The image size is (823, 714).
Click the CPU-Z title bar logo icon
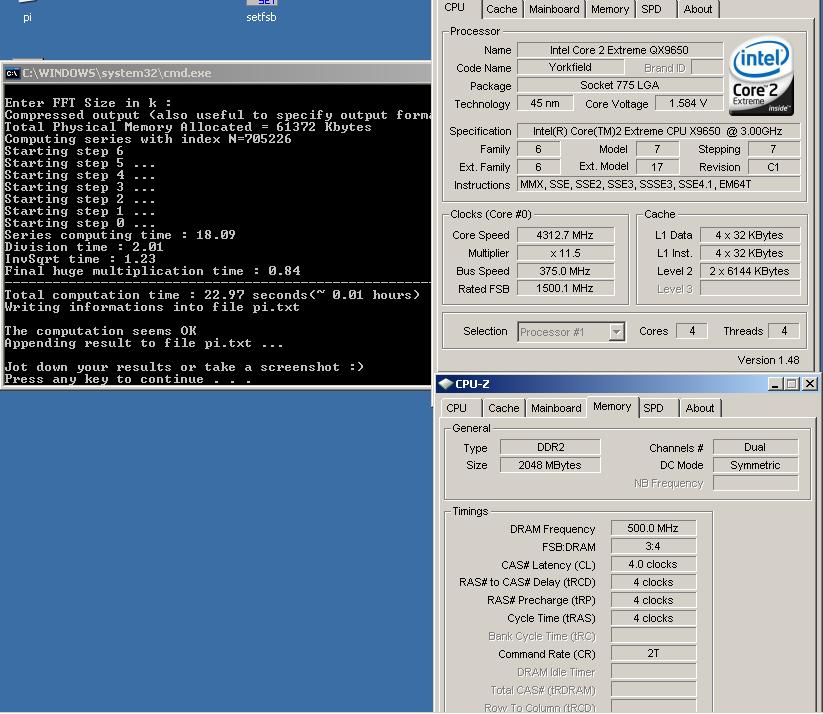[x=446, y=384]
